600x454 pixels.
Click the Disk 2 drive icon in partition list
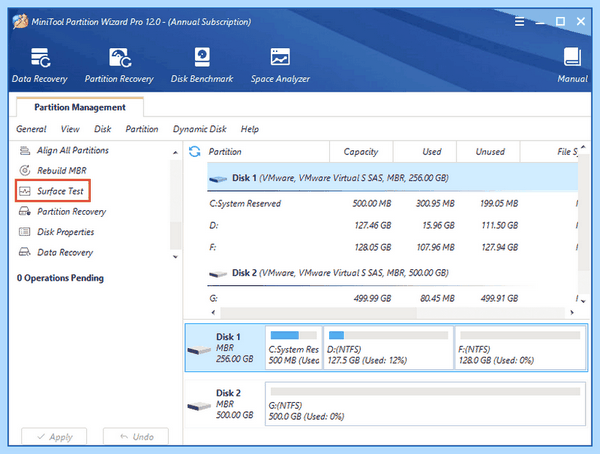coord(218,274)
